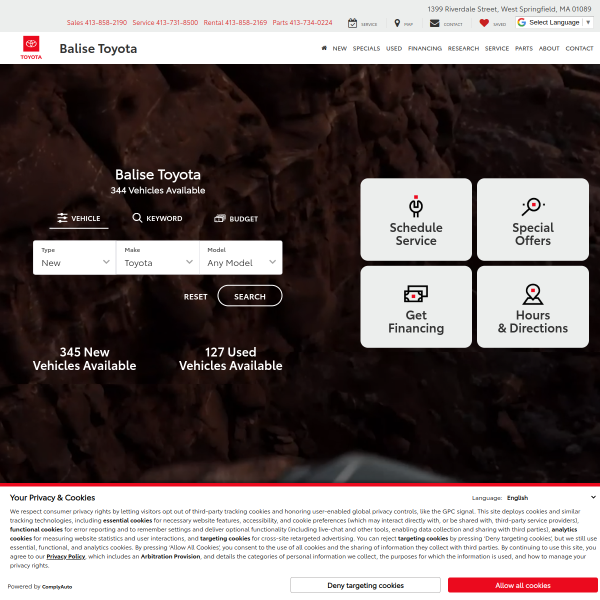Screen dimensions: 600x600
Task: Switch to the Budget search tab
Action: coord(236,218)
